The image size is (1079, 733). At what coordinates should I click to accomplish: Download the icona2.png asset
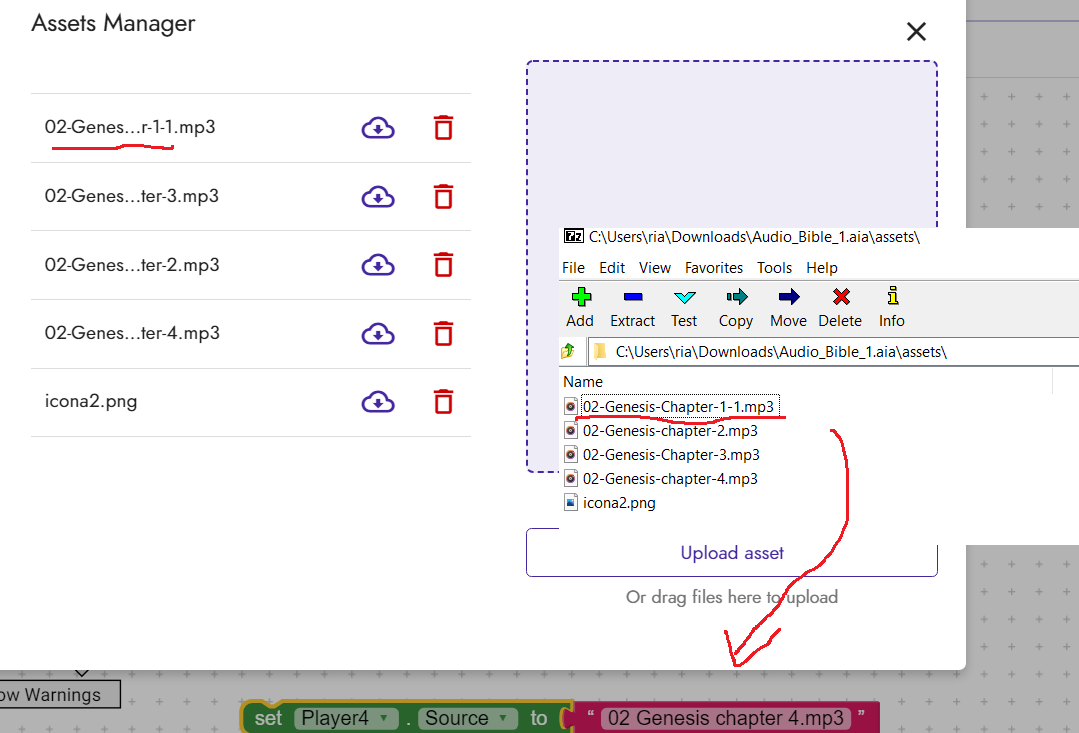377,402
